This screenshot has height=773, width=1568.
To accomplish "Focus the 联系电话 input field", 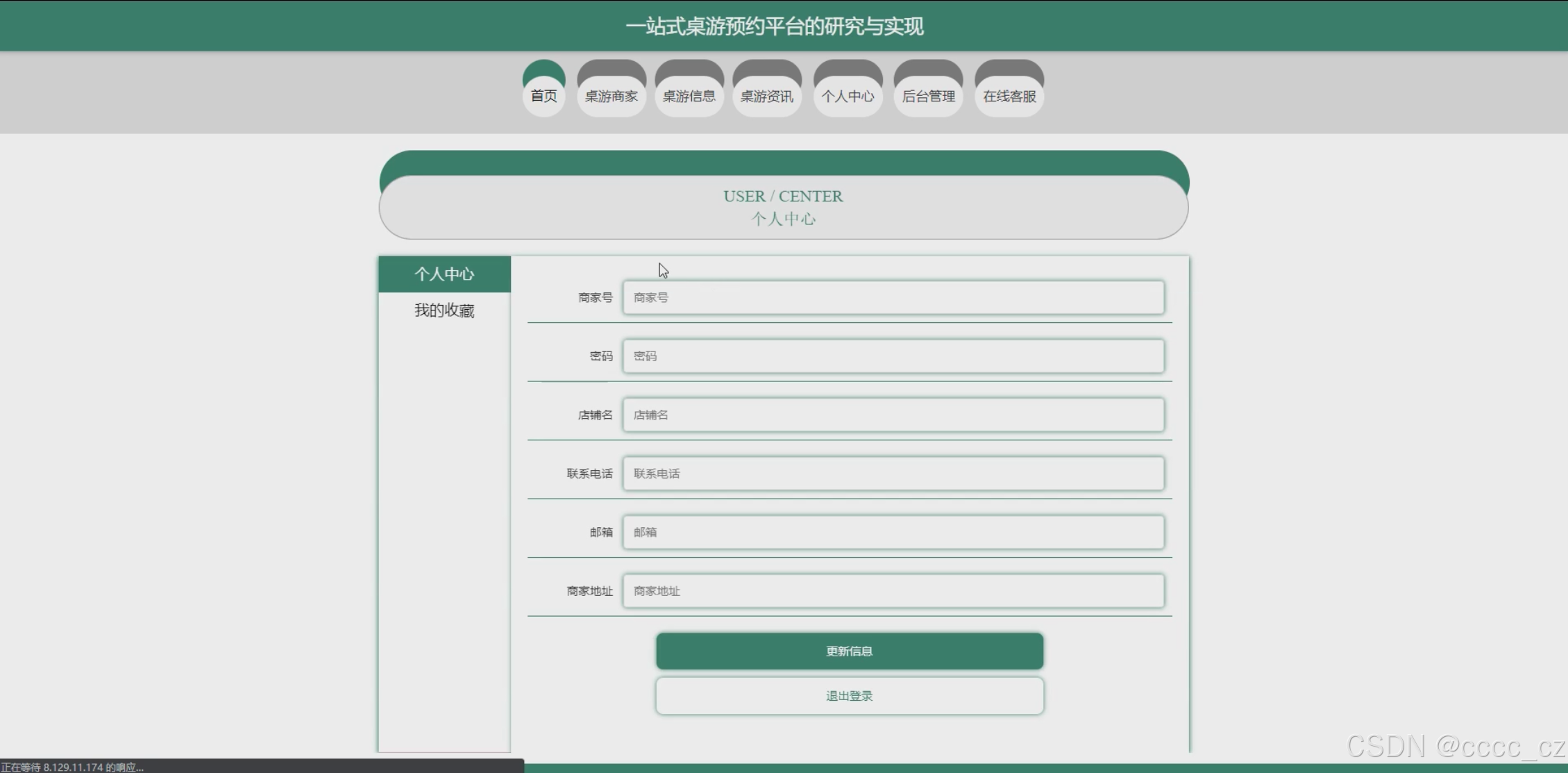I will (893, 474).
